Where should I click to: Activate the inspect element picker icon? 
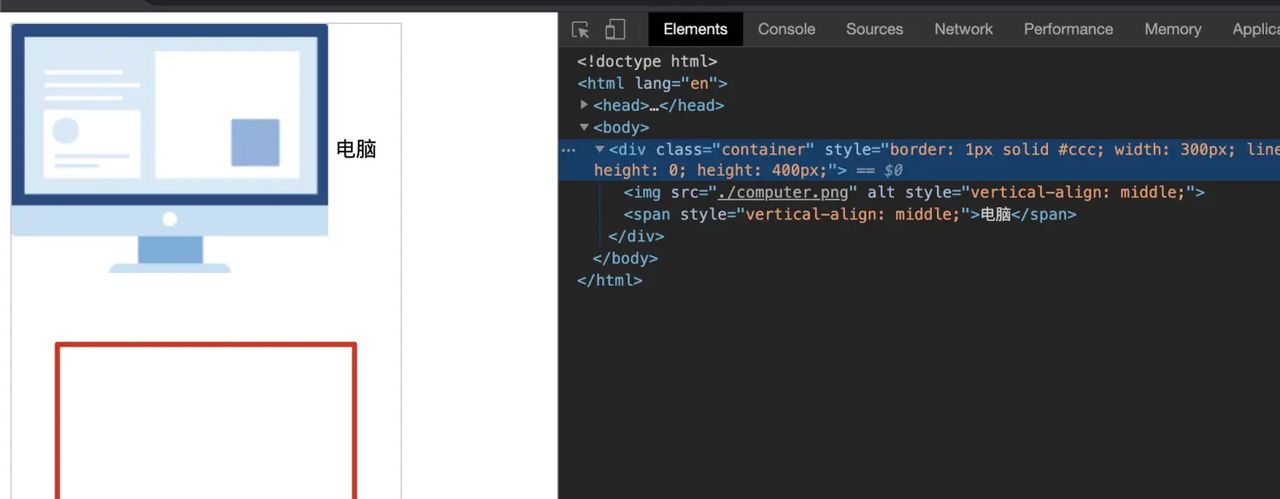click(x=581, y=29)
